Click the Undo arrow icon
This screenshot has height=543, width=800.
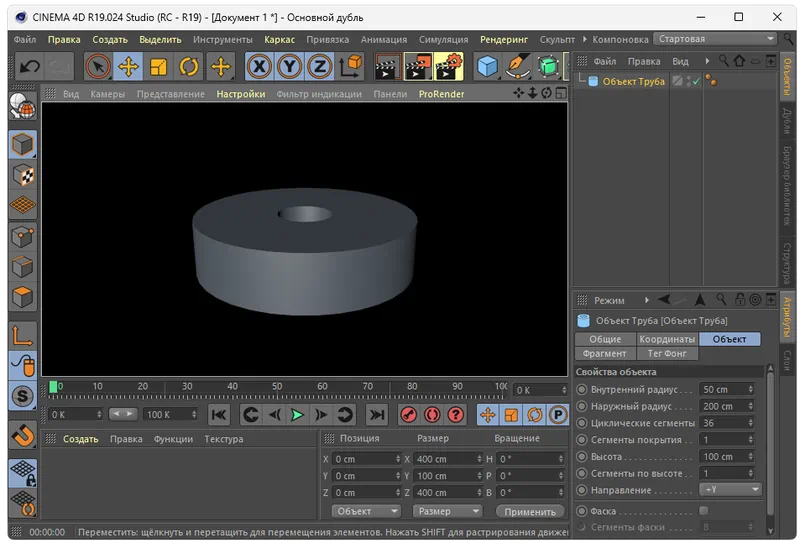pyautogui.click(x=30, y=66)
